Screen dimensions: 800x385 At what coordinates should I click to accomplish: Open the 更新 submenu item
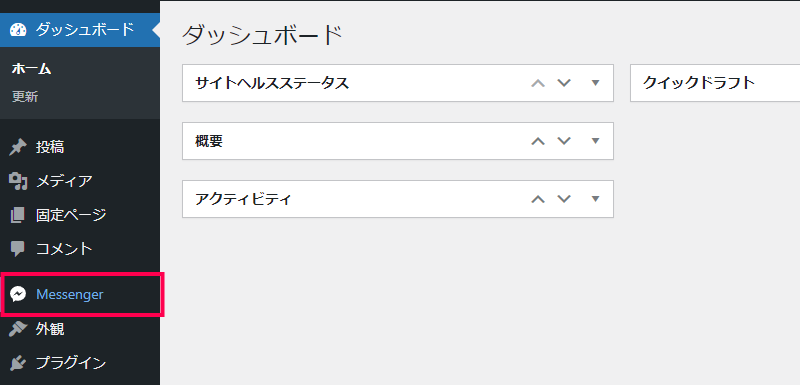coord(25,97)
